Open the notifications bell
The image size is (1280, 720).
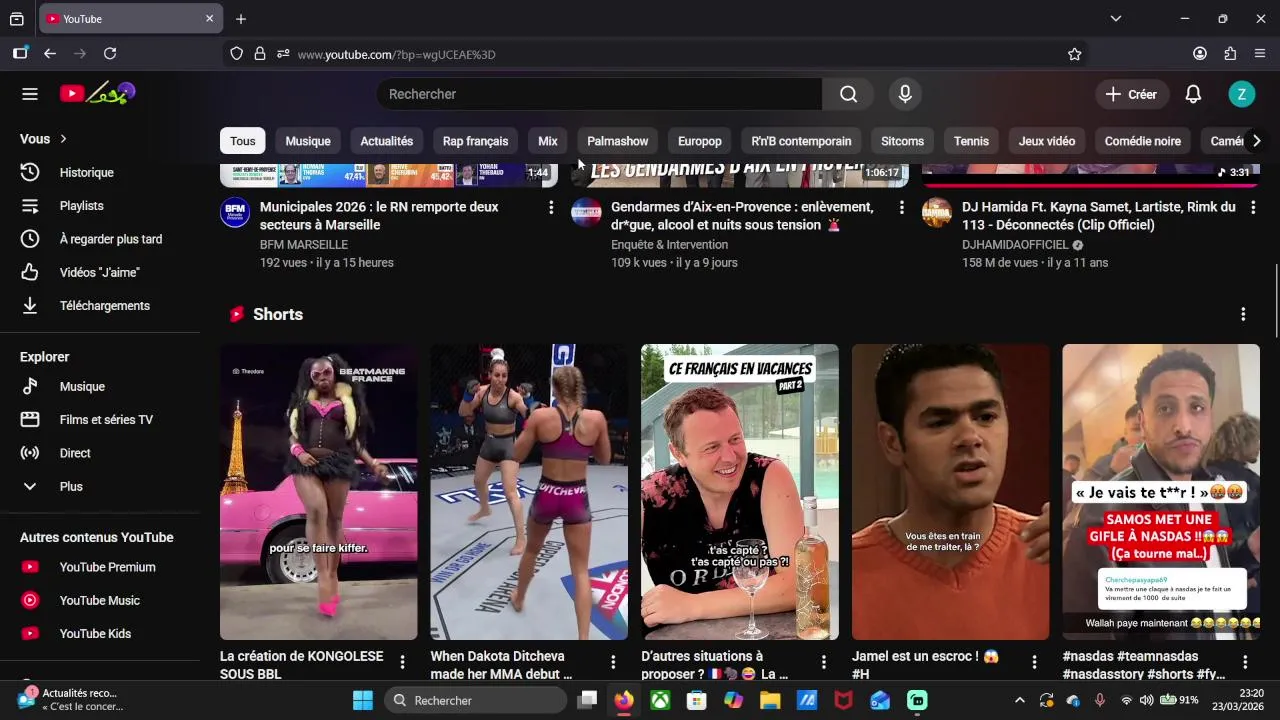[1193, 94]
